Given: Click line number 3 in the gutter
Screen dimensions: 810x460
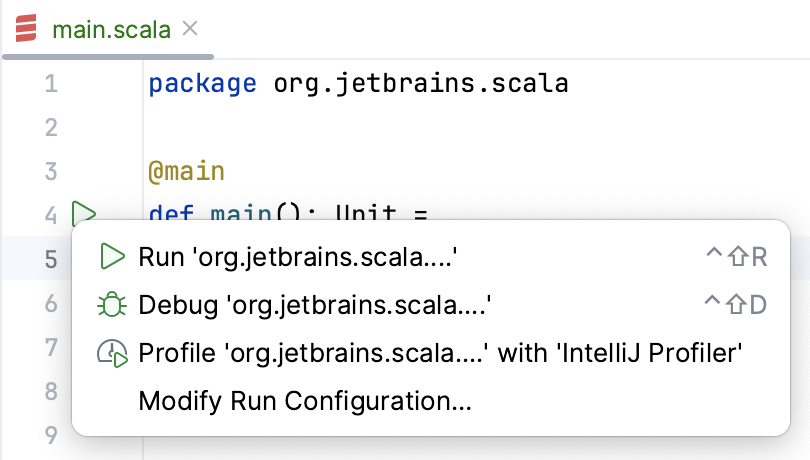Looking at the screenshot, I should click(x=51, y=171).
